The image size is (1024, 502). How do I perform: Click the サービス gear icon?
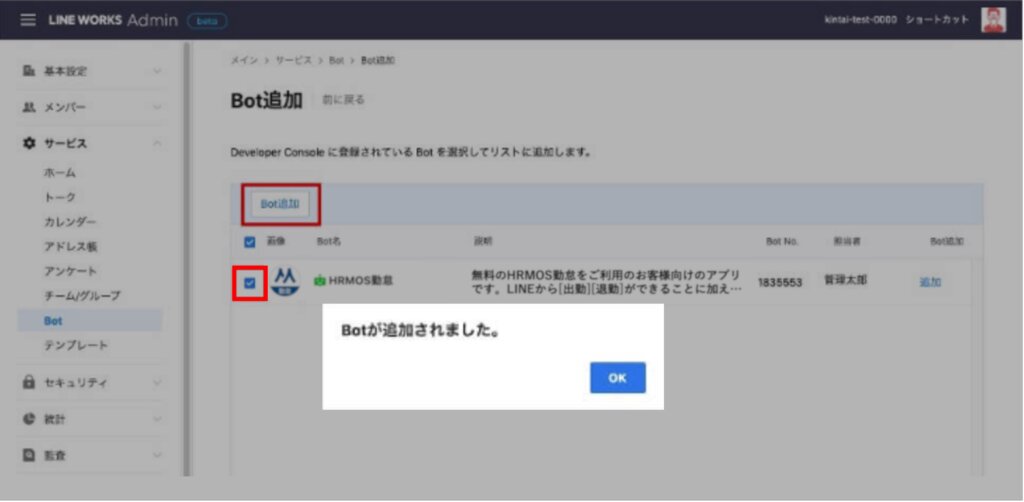tap(29, 143)
